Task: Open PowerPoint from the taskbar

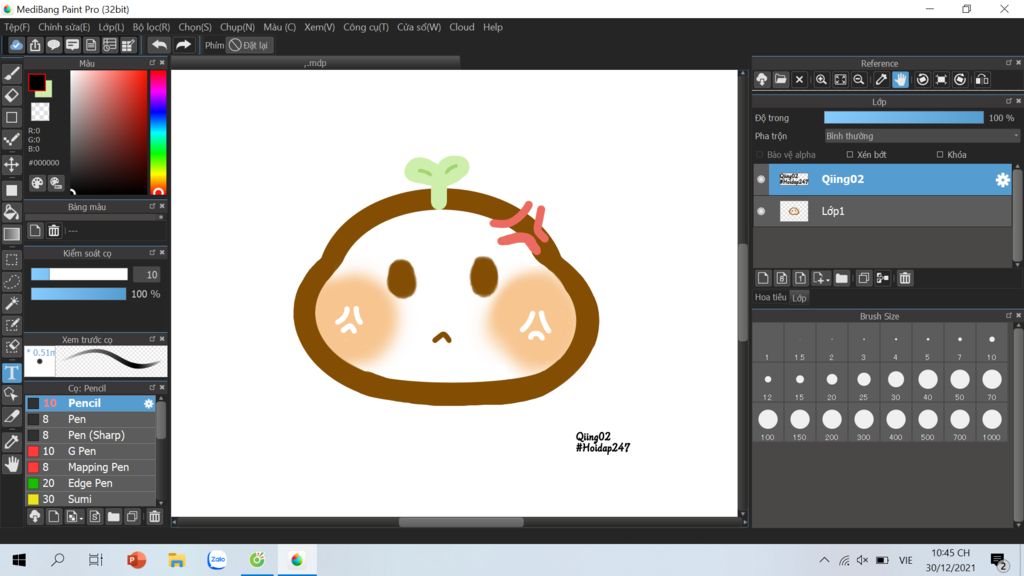Action: pyautogui.click(x=136, y=560)
